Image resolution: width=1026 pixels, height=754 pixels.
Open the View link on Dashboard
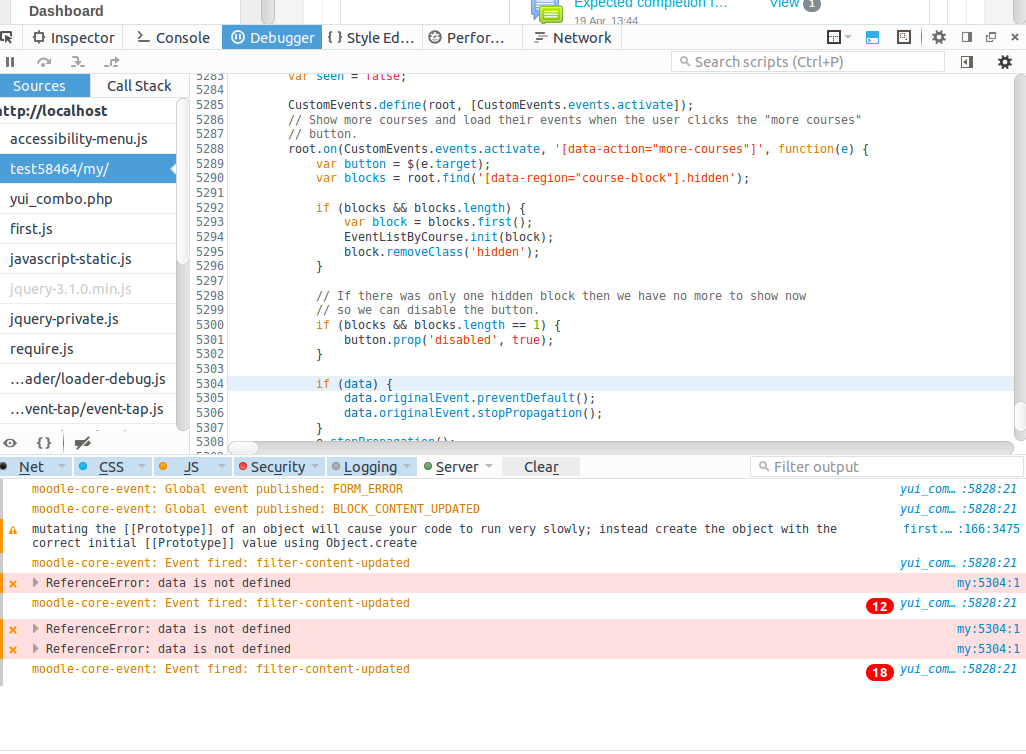click(784, 5)
